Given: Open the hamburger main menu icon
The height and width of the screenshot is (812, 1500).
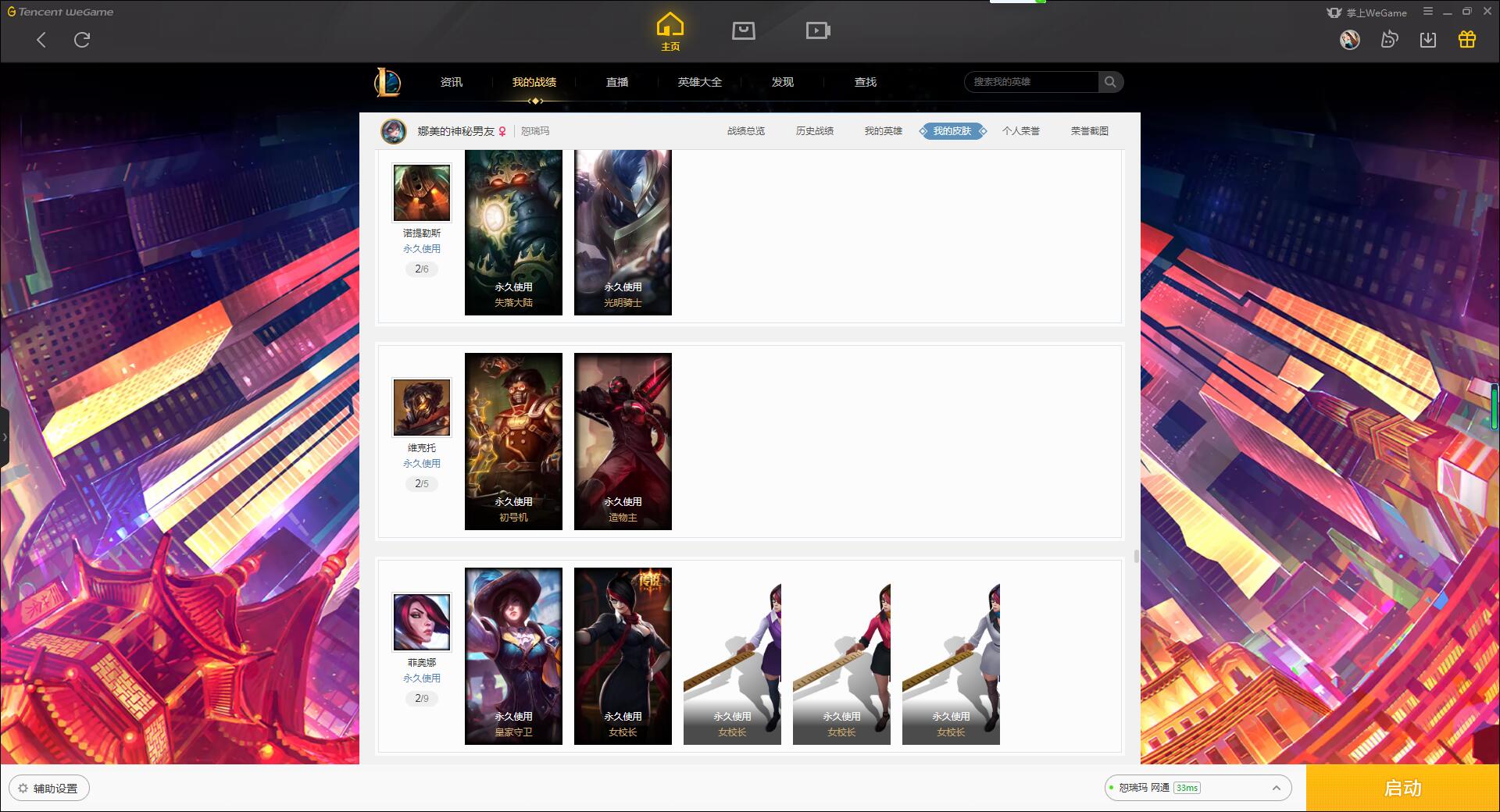Looking at the screenshot, I should click(x=1428, y=12).
